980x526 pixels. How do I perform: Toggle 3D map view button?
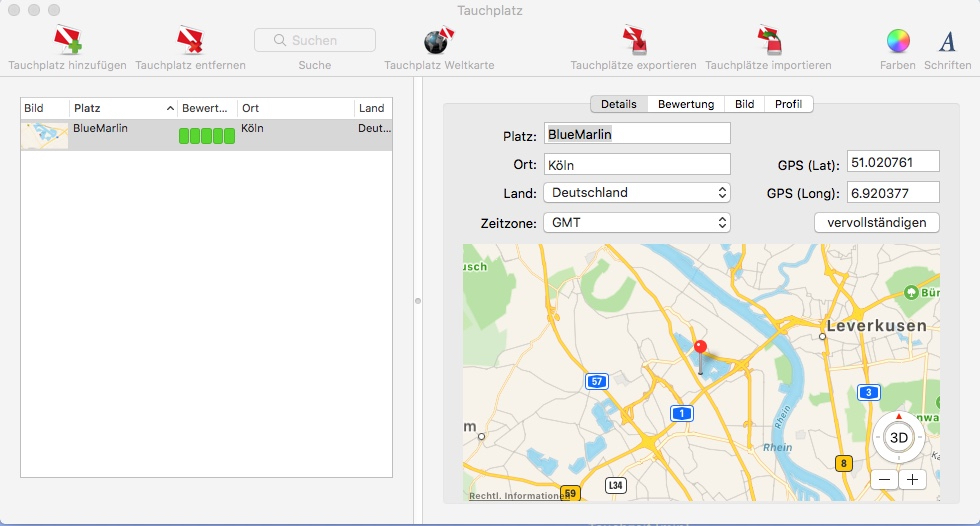click(x=899, y=438)
